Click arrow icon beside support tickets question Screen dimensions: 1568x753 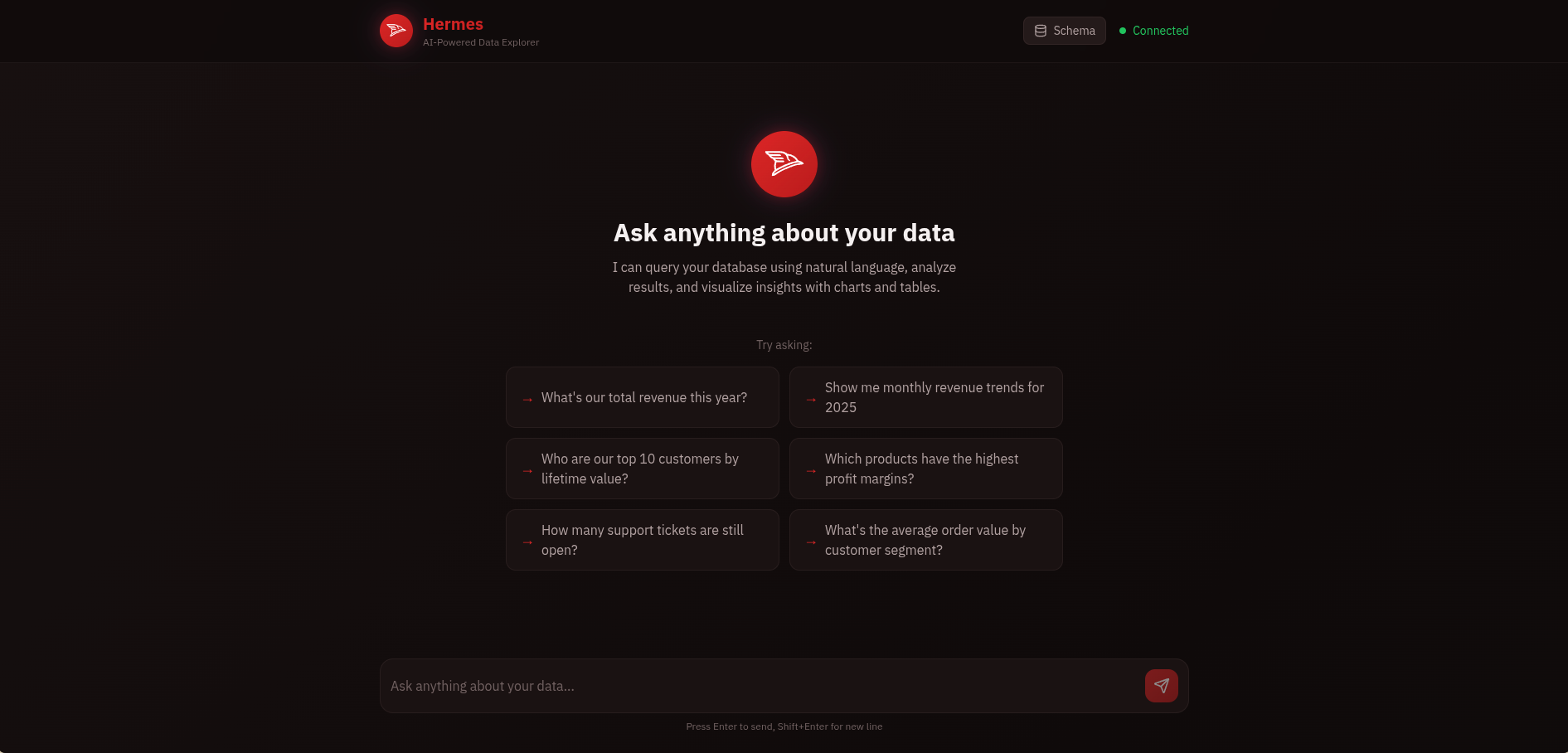[527, 542]
